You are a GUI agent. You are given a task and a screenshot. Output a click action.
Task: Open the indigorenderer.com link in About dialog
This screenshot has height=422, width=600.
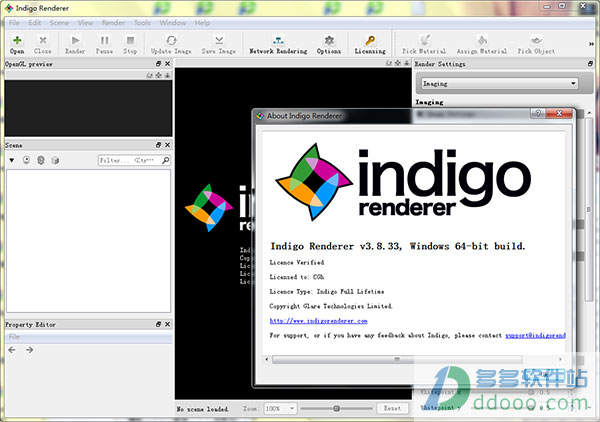coord(318,321)
